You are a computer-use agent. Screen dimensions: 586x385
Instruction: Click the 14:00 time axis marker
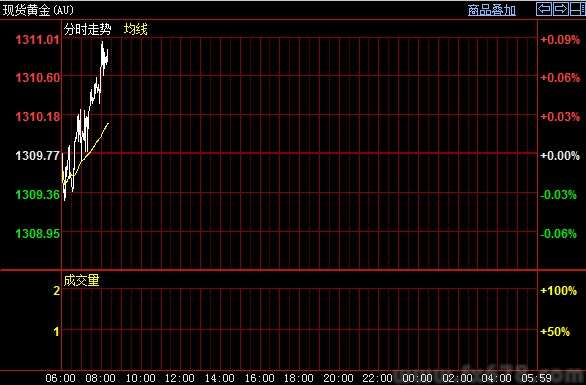point(219,378)
